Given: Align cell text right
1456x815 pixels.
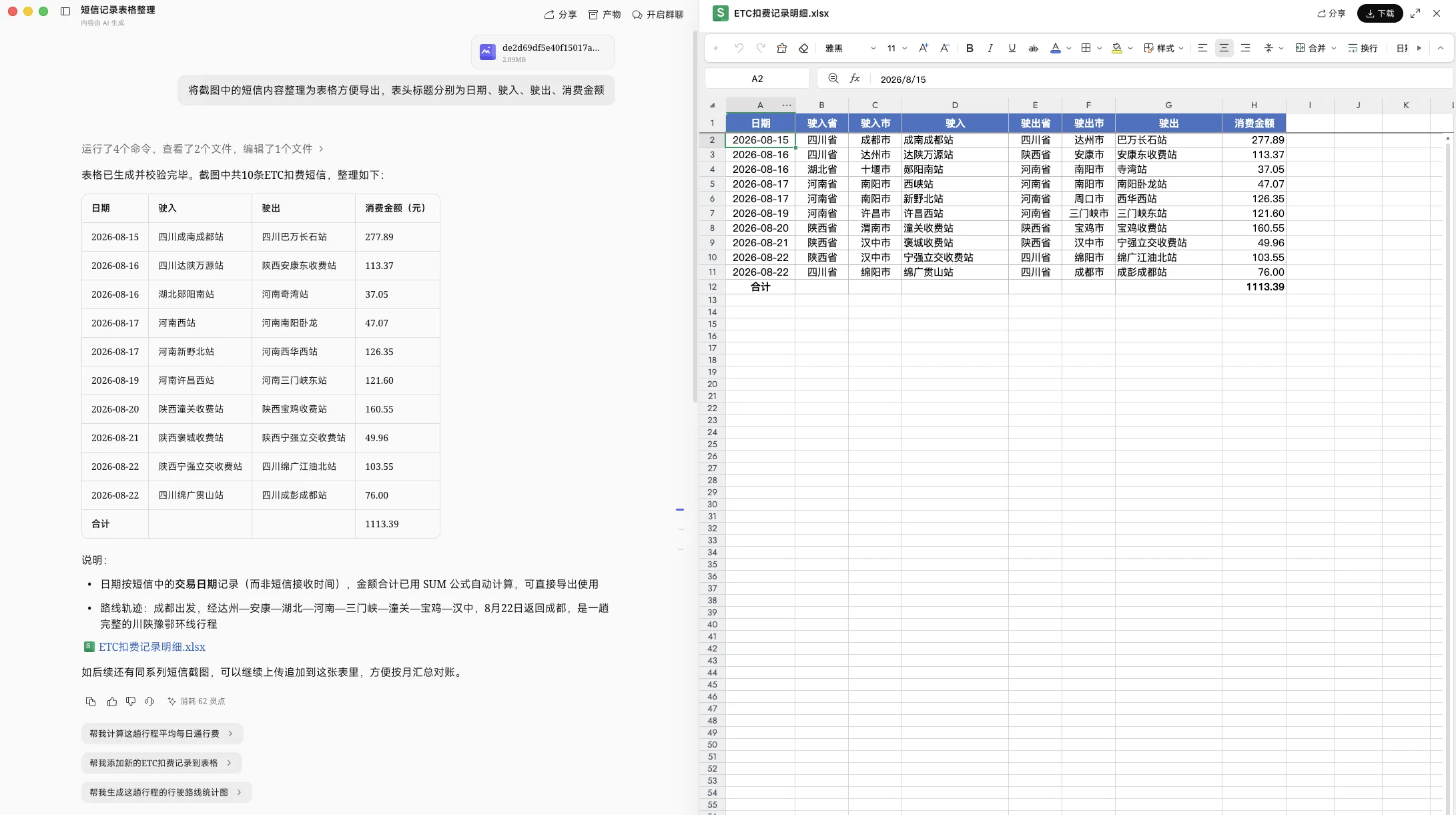Looking at the screenshot, I should pyautogui.click(x=1245, y=48).
